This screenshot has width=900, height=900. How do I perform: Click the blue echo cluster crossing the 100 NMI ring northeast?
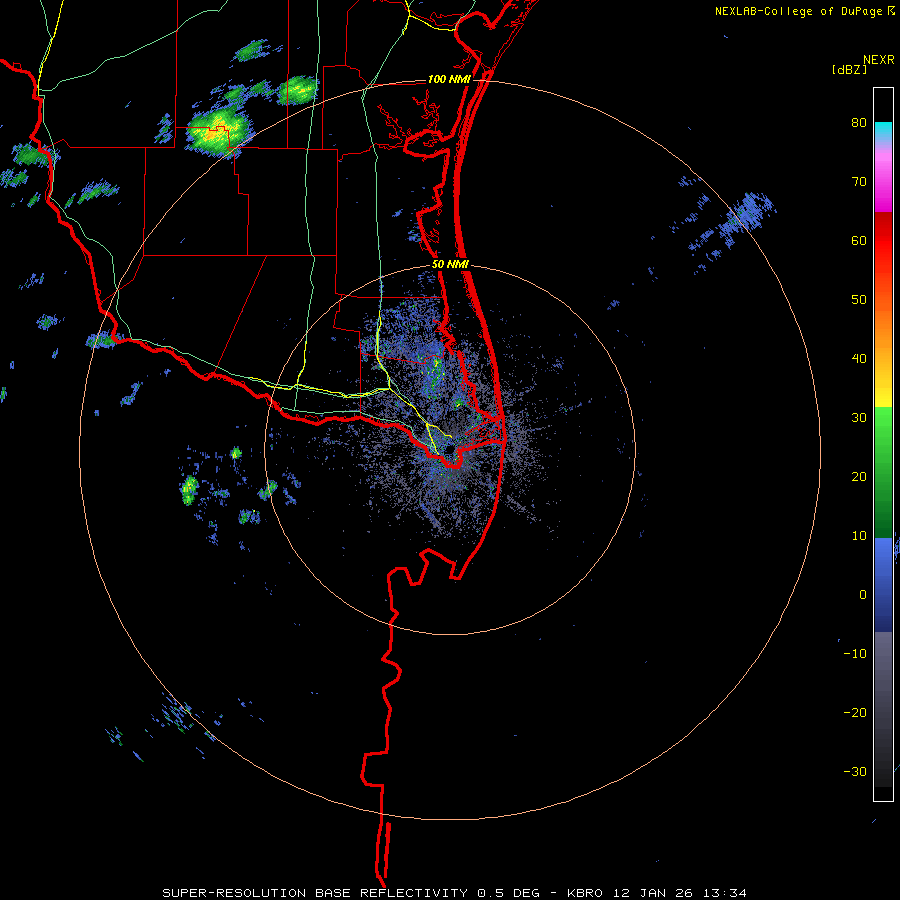coord(746,212)
